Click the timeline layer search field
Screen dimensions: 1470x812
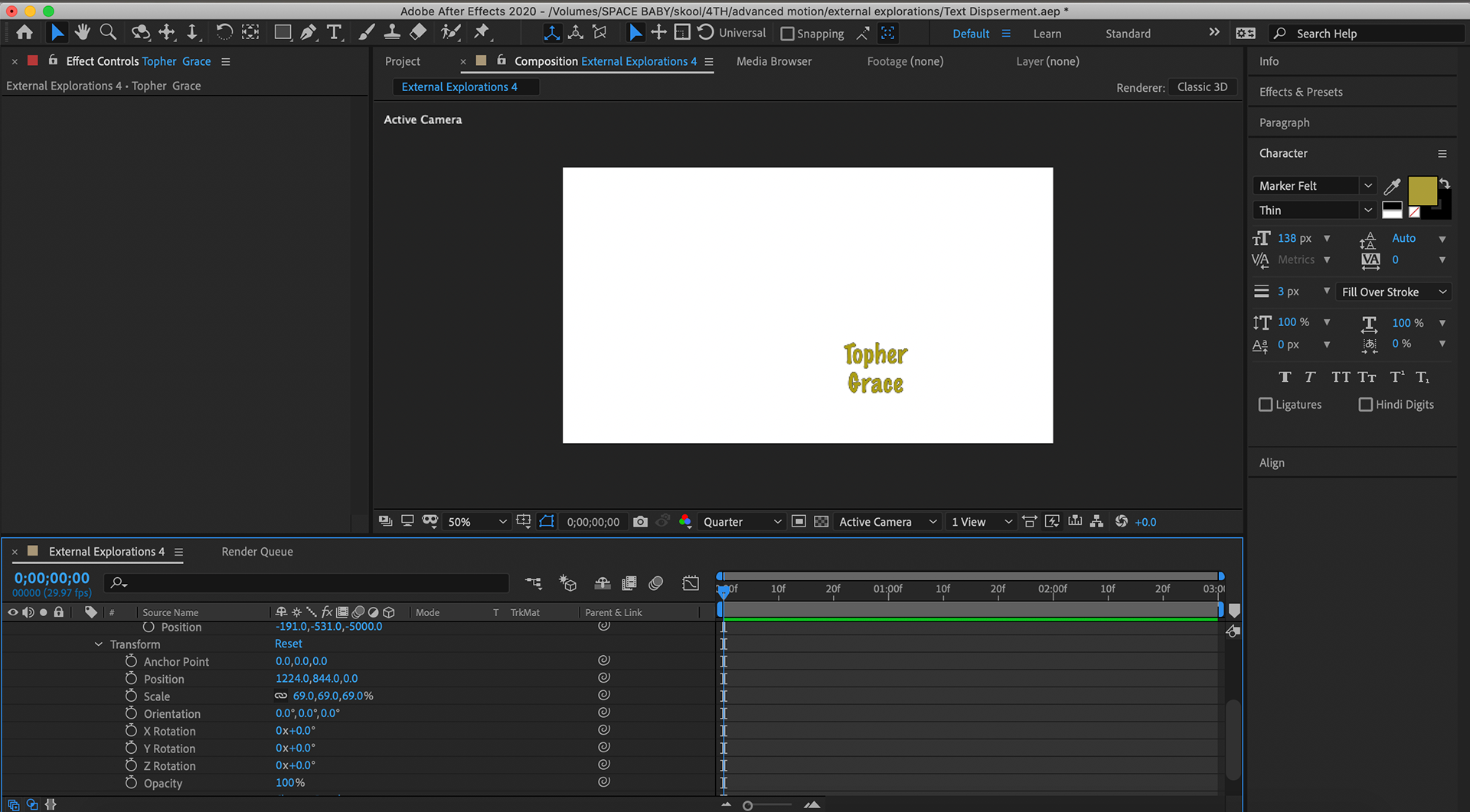click(x=306, y=583)
